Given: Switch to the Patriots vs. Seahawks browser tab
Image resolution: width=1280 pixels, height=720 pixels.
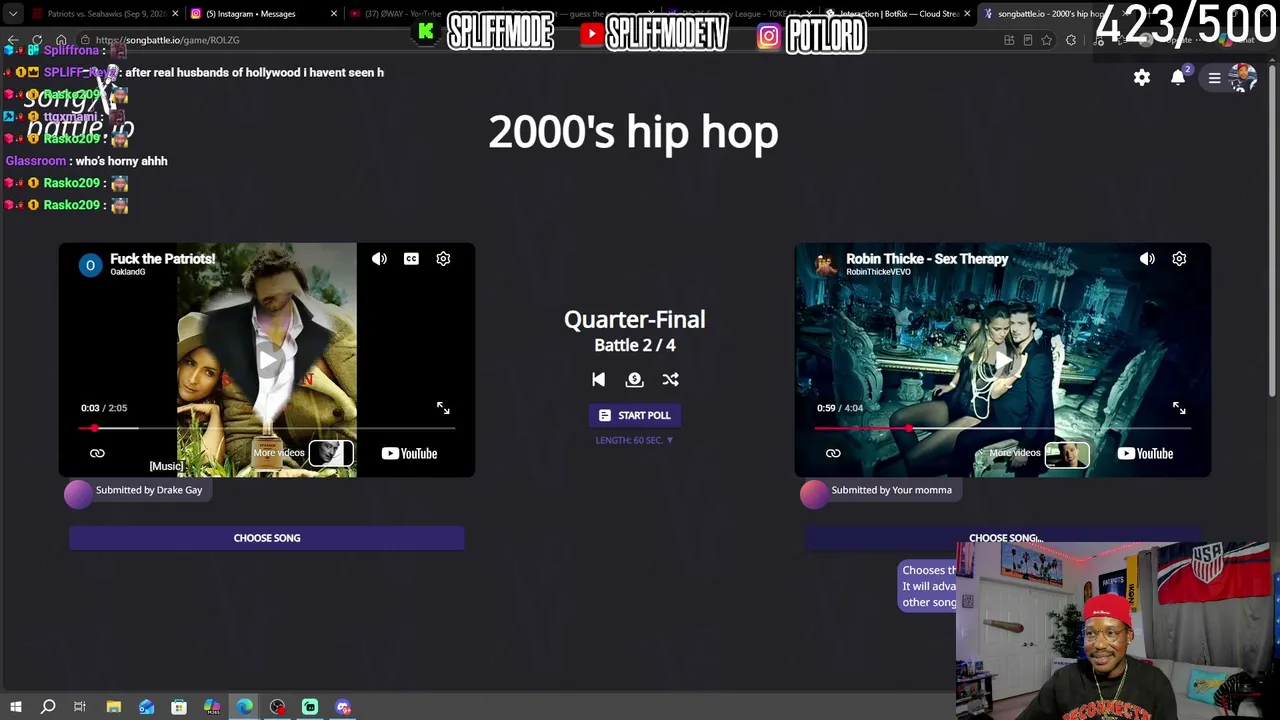Looking at the screenshot, I should pyautogui.click(x=105, y=14).
